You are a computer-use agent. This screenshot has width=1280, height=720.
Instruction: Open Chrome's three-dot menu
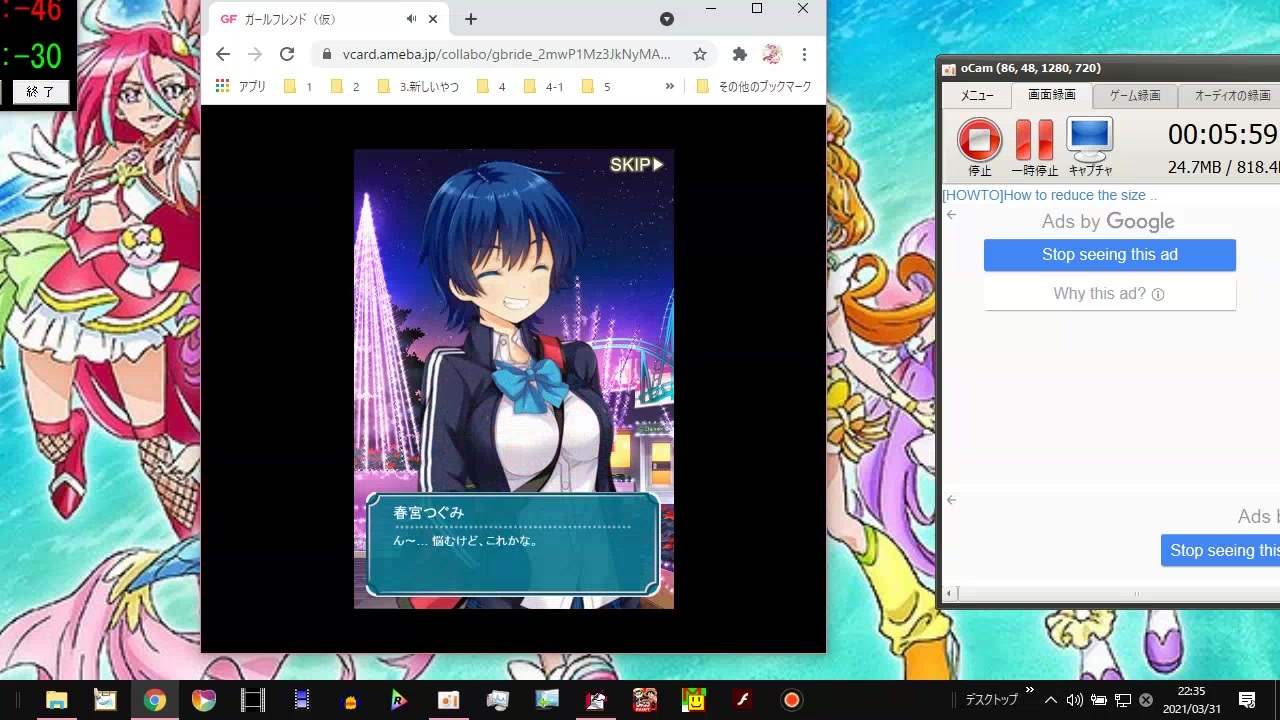[x=804, y=54]
